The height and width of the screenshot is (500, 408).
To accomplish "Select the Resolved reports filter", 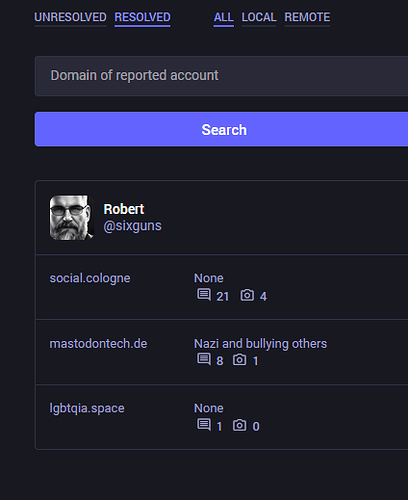I will click(142, 17).
